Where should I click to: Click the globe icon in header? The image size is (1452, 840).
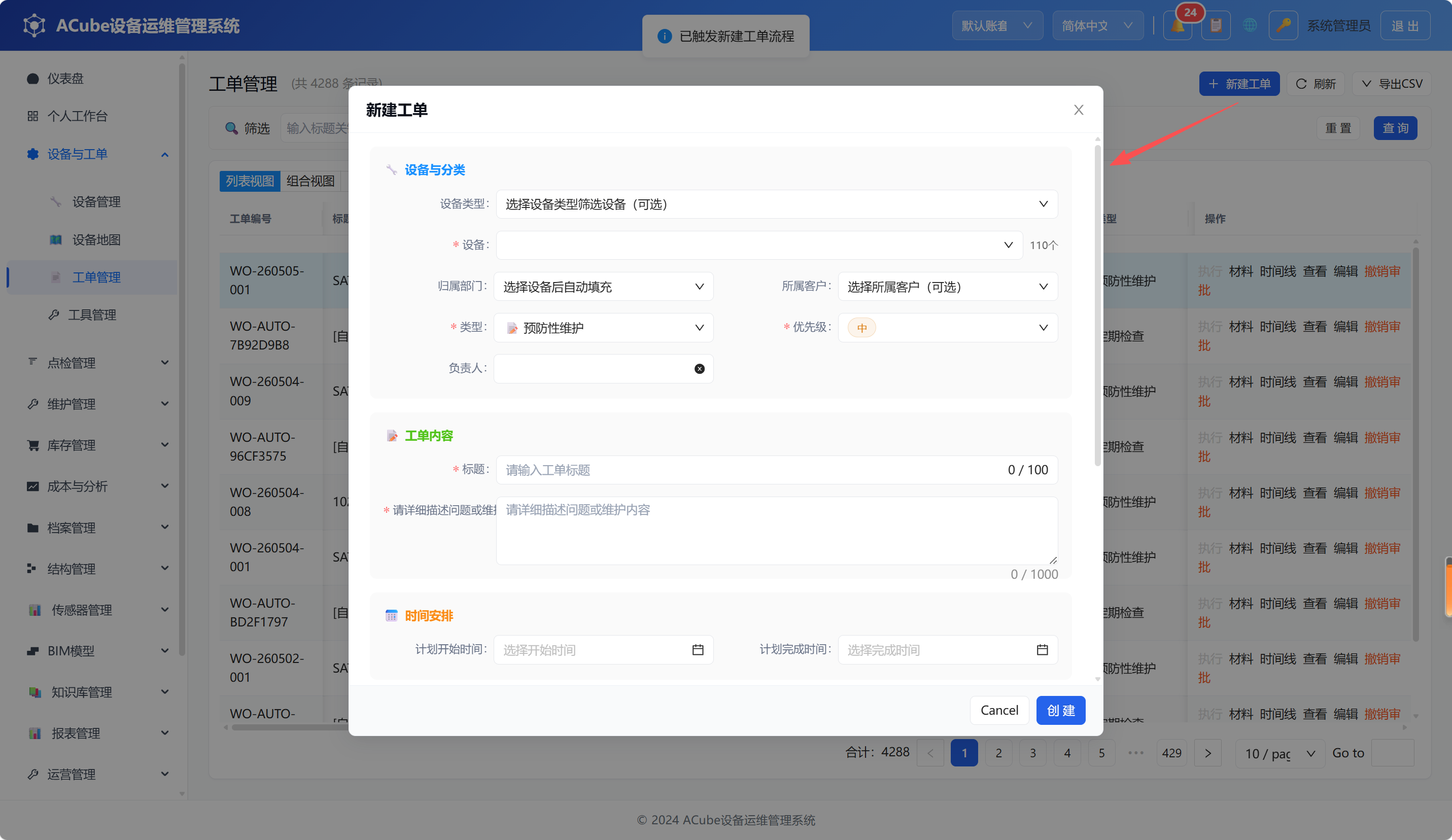(x=1249, y=26)
